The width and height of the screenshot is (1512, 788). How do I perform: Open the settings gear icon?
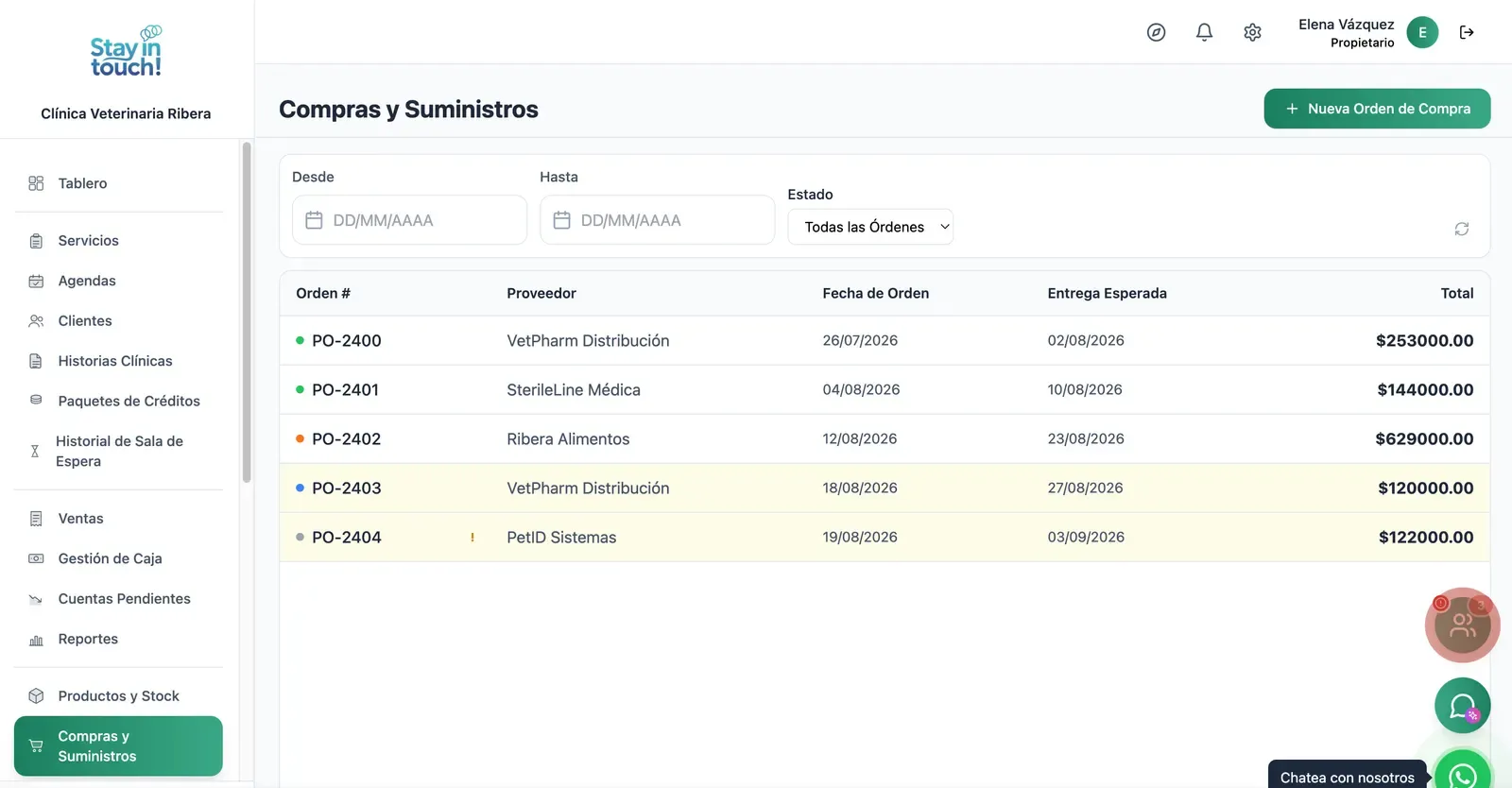(1252, 33)
